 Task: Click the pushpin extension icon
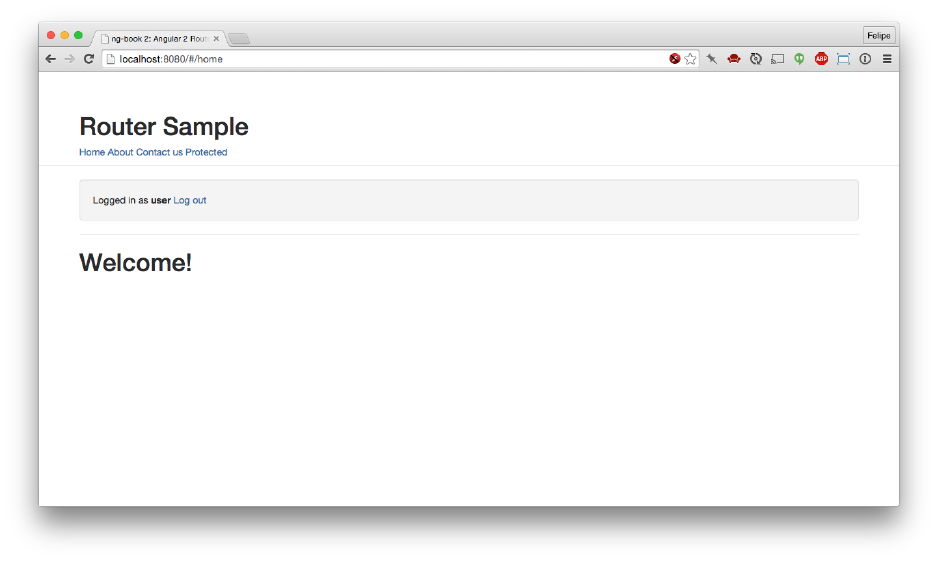tap(712, 59)
